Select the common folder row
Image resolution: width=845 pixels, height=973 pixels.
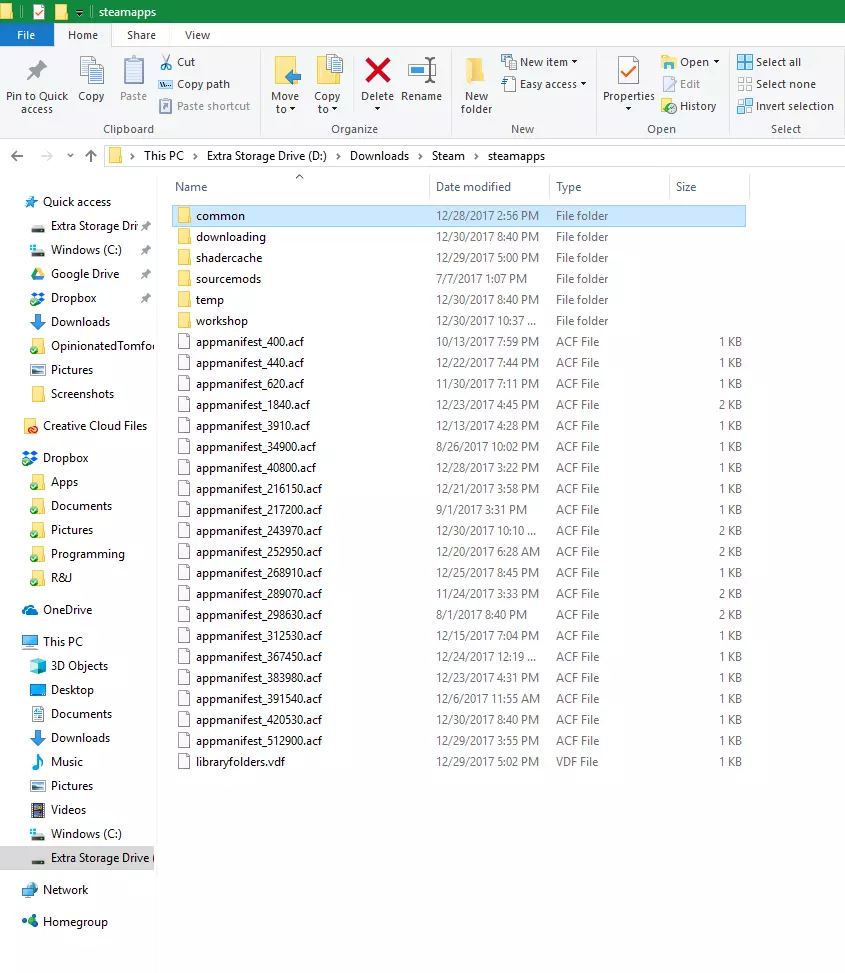[459, 216]
